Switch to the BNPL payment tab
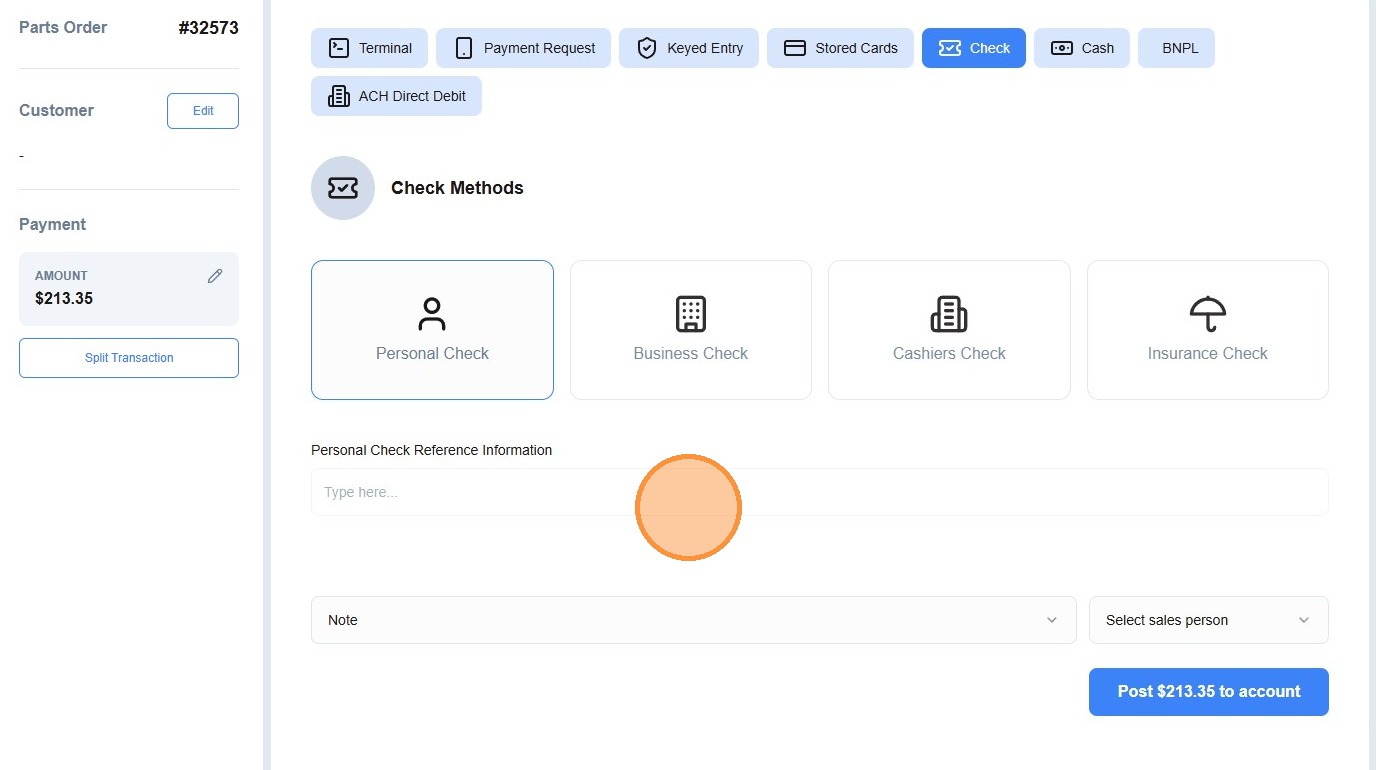This screenshot has height=770, width=1376. click(1176, 48)
